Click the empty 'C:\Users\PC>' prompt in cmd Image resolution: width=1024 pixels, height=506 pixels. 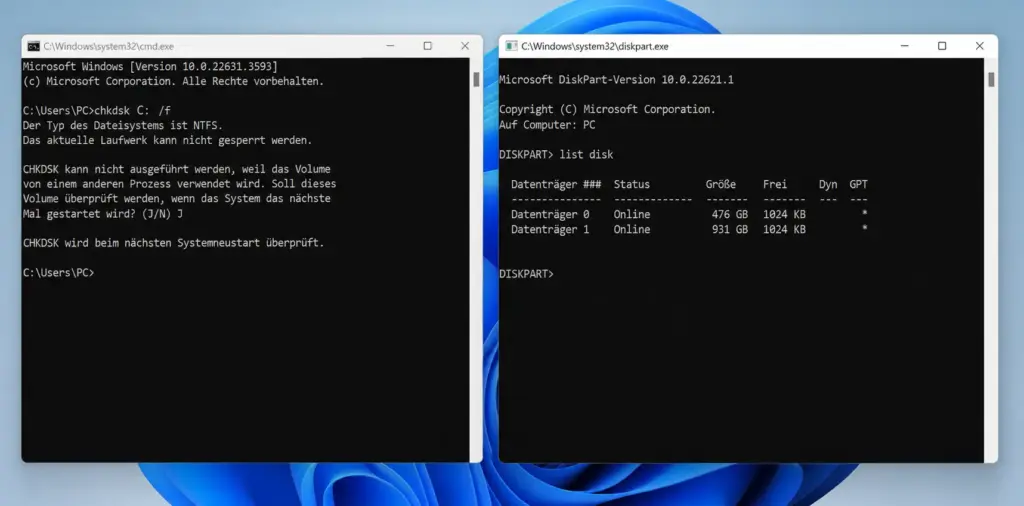point(59,273)
